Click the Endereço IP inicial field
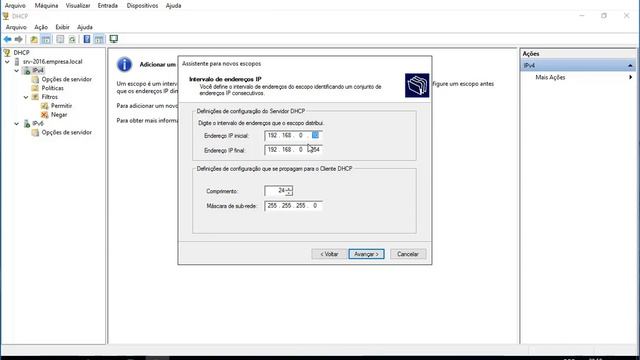 (293, 135)
